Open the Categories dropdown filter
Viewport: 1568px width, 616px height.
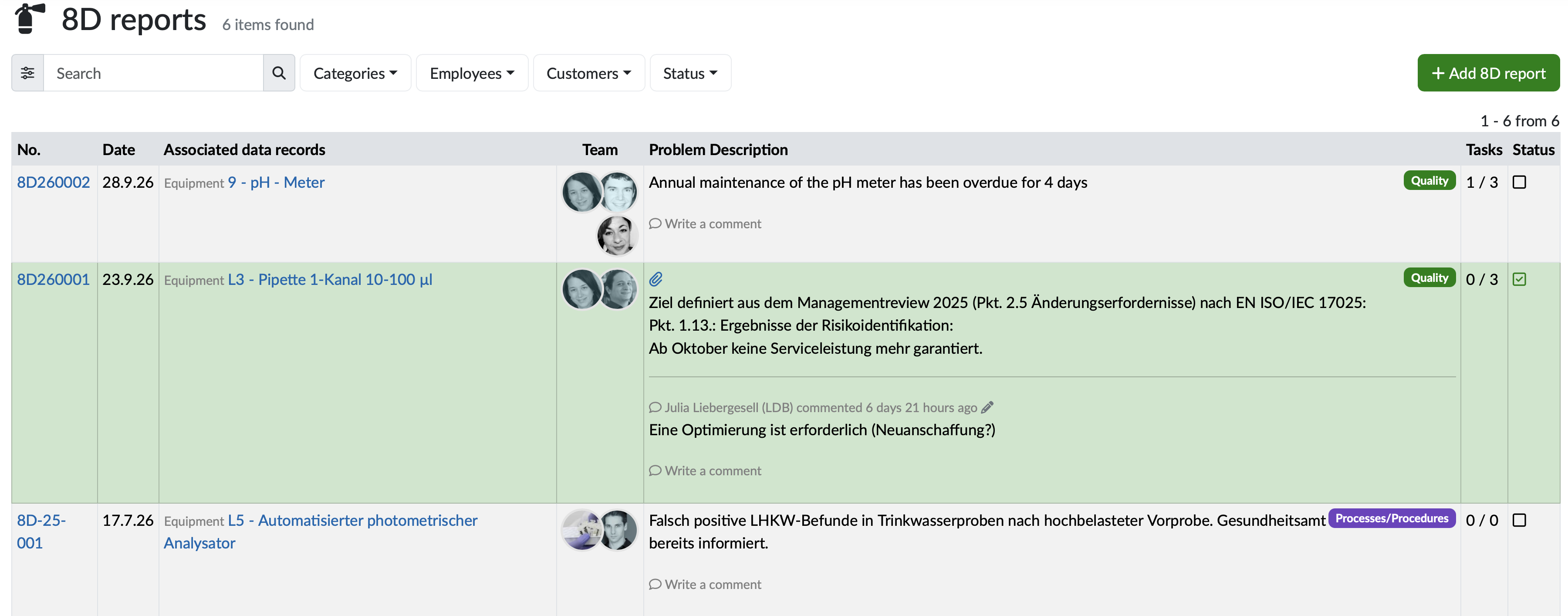pyautogui.click(x=355, y=73)
